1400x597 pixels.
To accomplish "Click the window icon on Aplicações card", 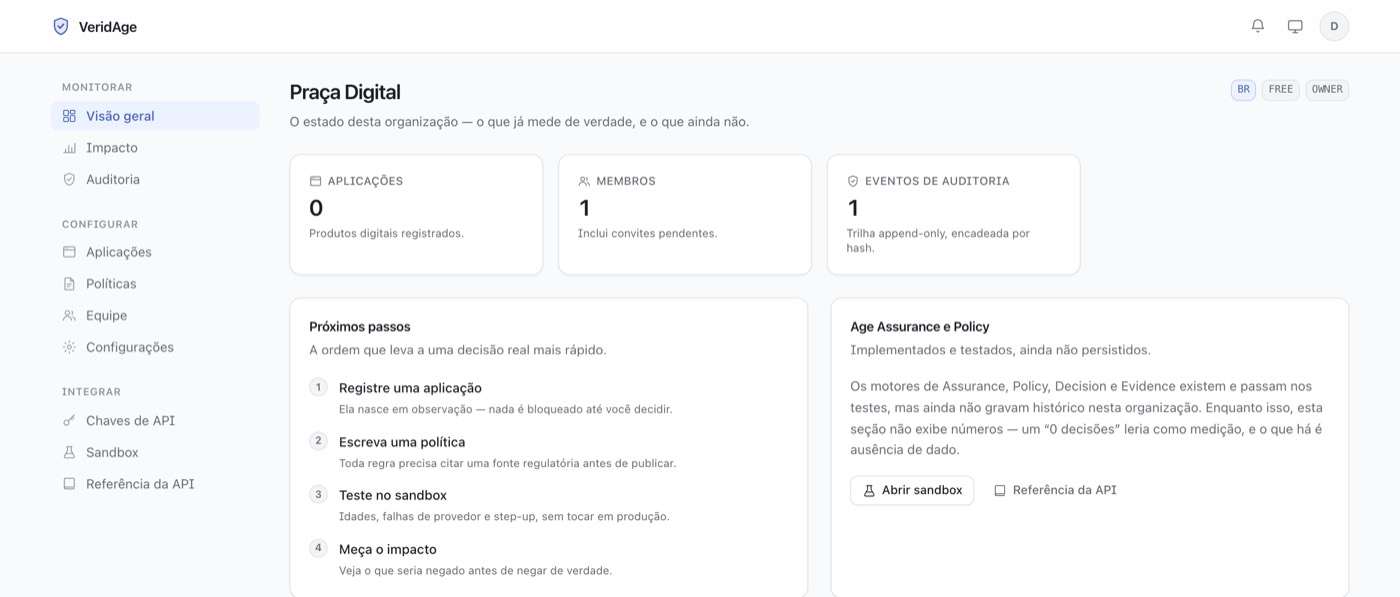I will click(316, 181).
